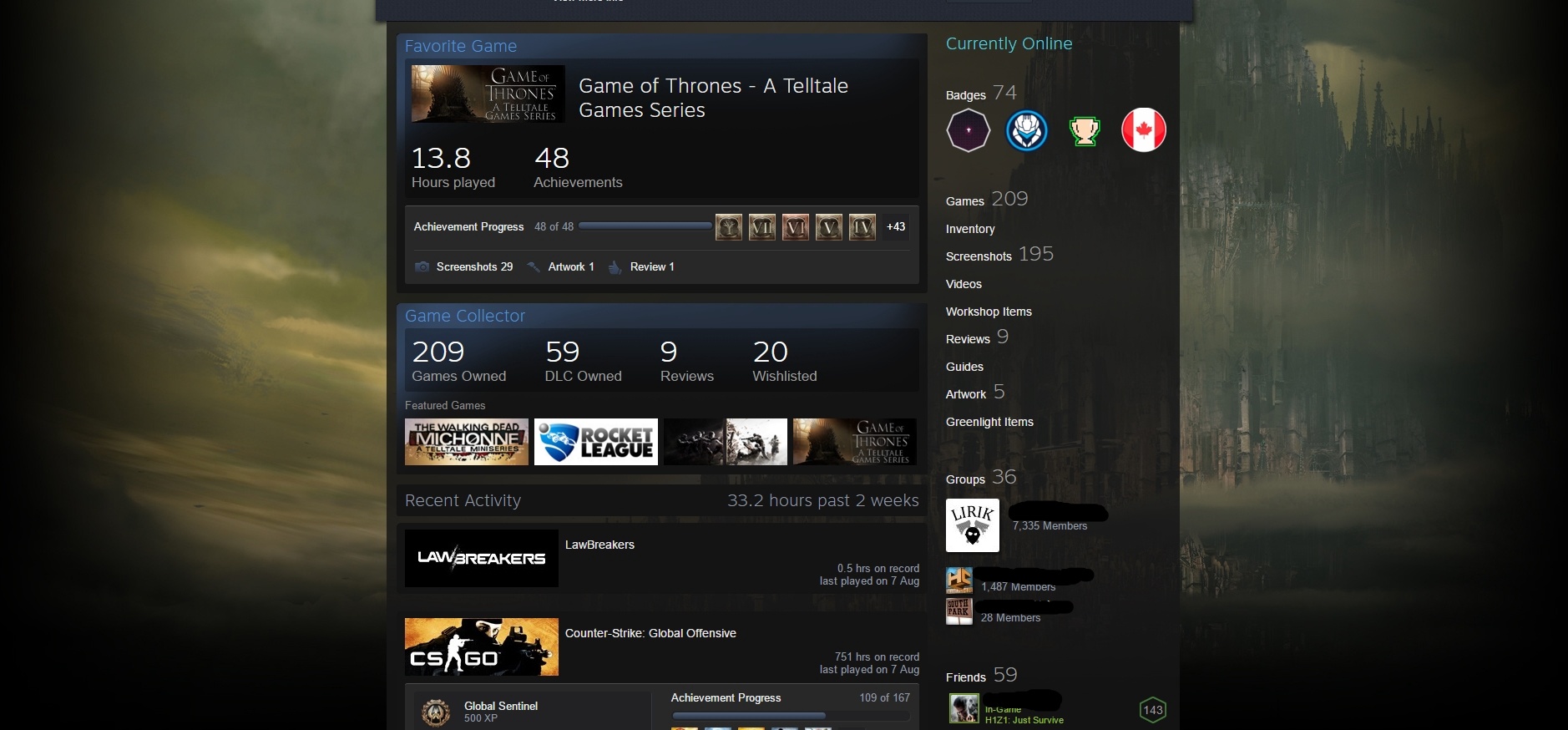Image resolution: width=1568 pixels, height=730 pixels.
Task: Click the Game of Thrones favorite game banner
Action: 488,94
